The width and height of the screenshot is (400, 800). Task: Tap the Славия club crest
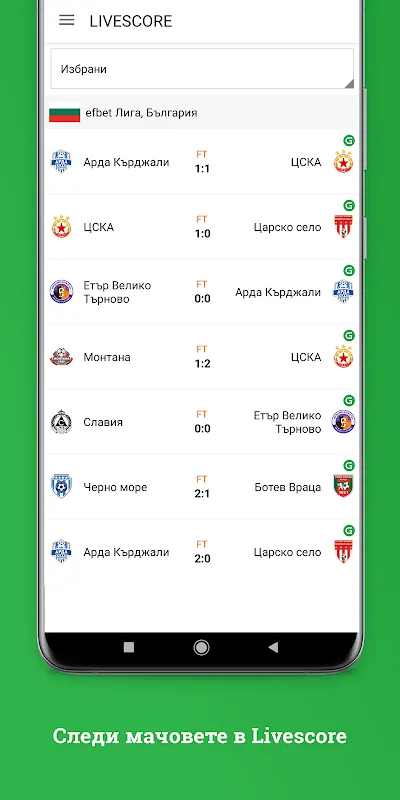pos(61,422)
